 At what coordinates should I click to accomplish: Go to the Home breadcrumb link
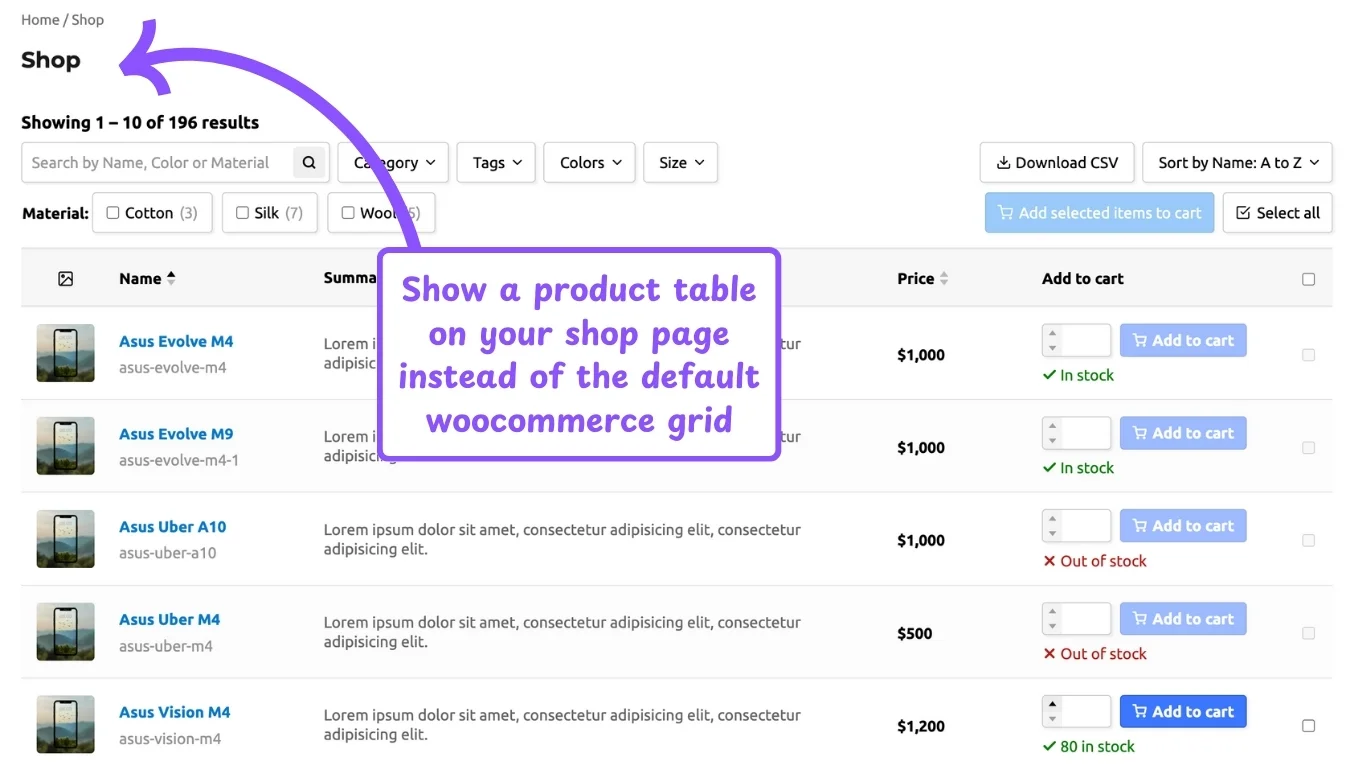(x=40, y=19)
